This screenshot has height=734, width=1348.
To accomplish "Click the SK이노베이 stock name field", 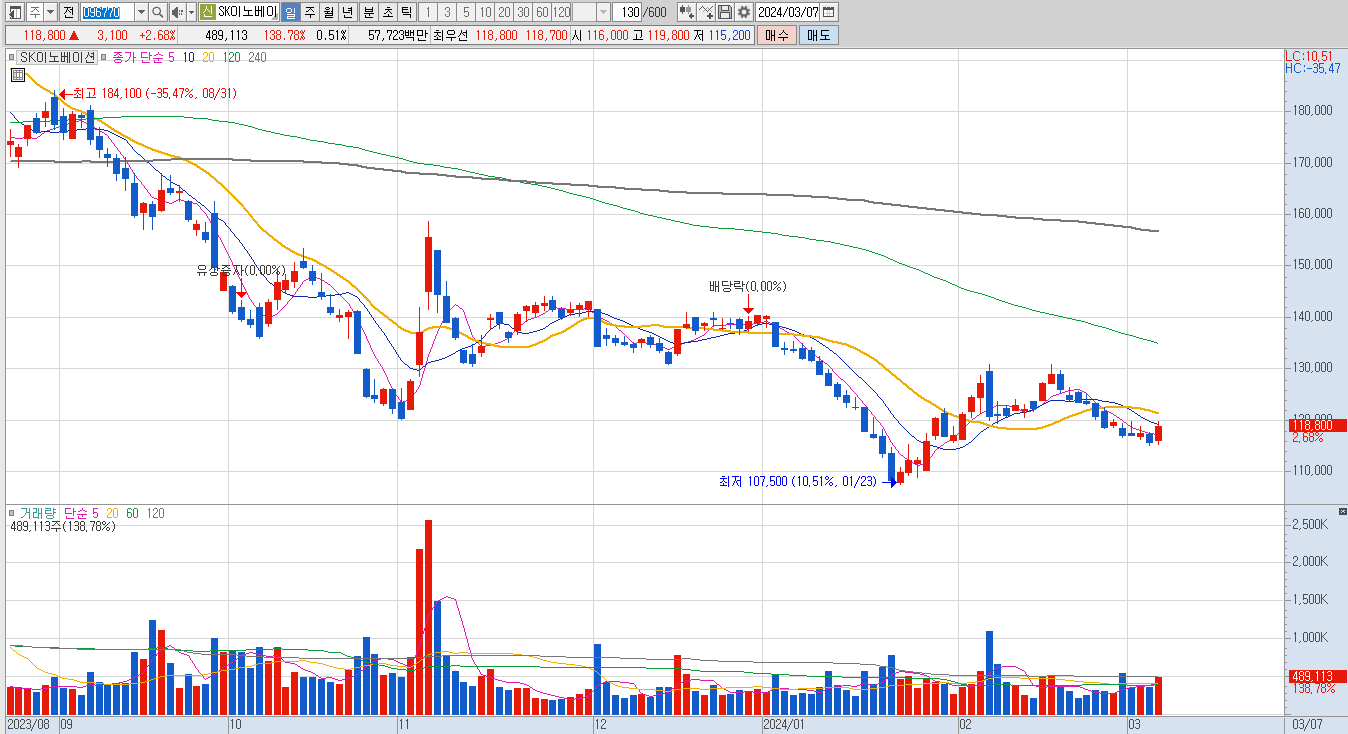I will (246, 12).
